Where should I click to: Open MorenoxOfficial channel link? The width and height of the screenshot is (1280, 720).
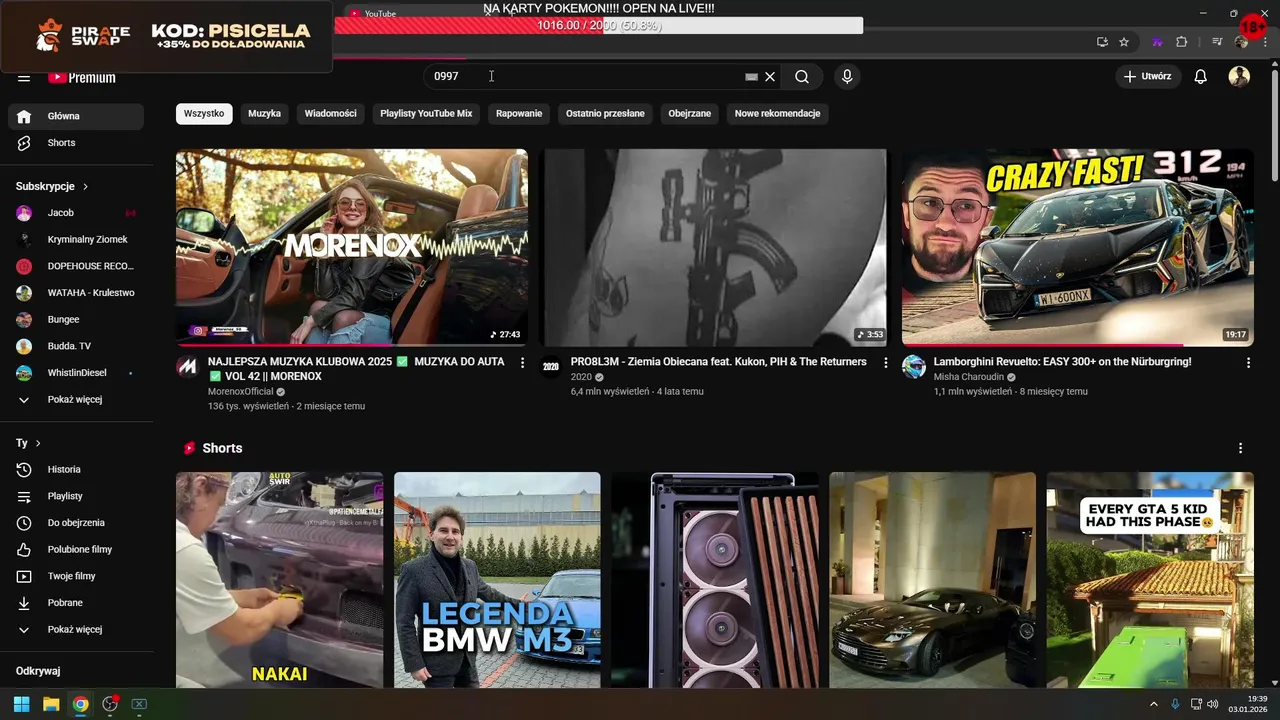pyautogui.click(x=240, y=392)
